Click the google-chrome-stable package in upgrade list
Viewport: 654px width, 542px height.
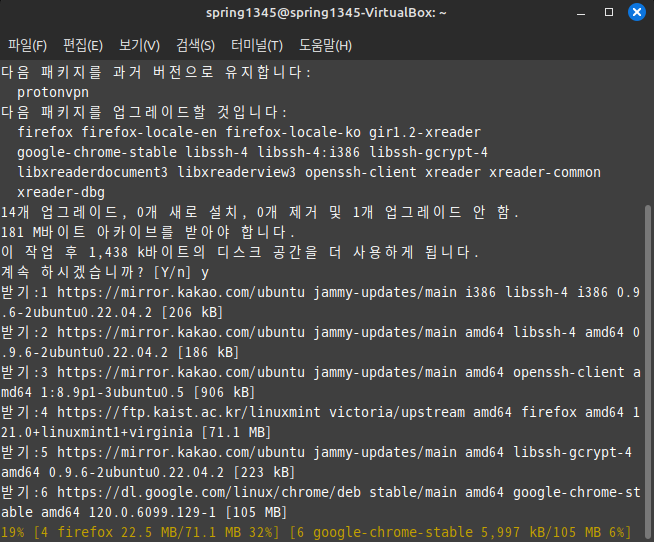click(97, 152)
